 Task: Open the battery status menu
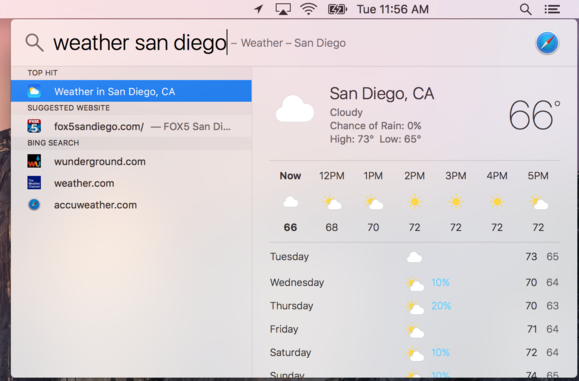pos(337,9)
